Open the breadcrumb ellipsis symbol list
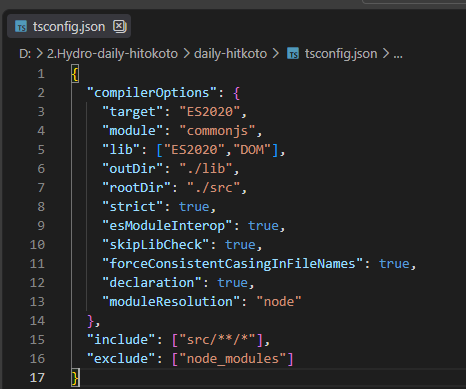Viewport: 466px width, 389px height. coord(398,54)
